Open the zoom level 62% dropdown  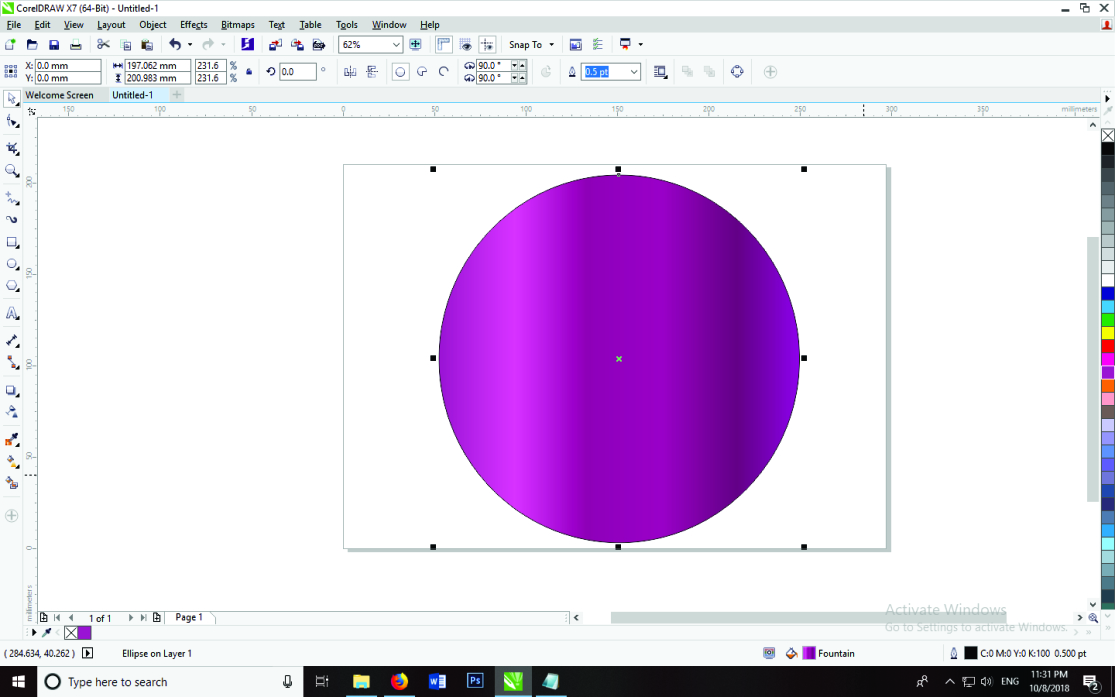tap(396, 45)
